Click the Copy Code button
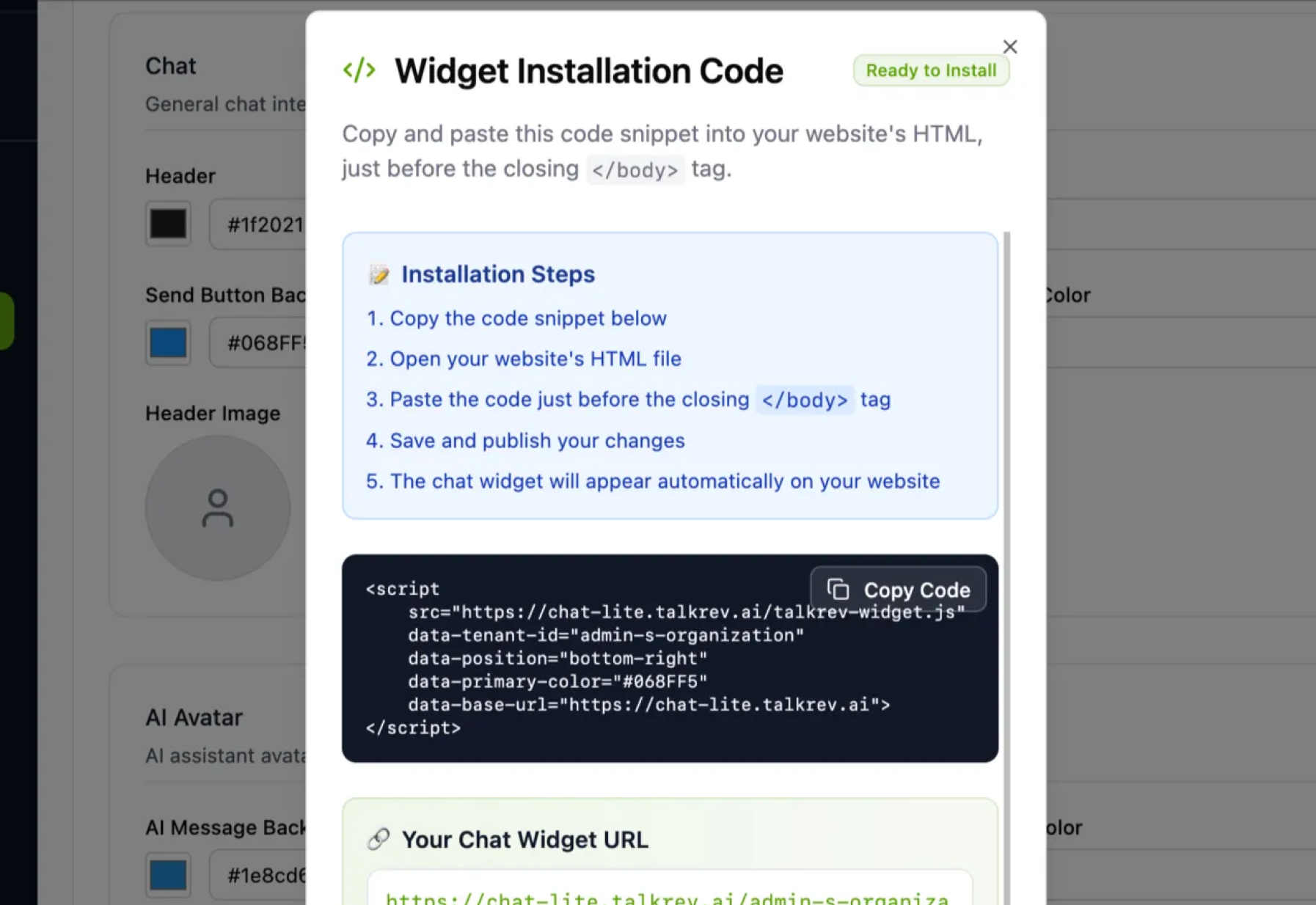 (x=899, y=590)
